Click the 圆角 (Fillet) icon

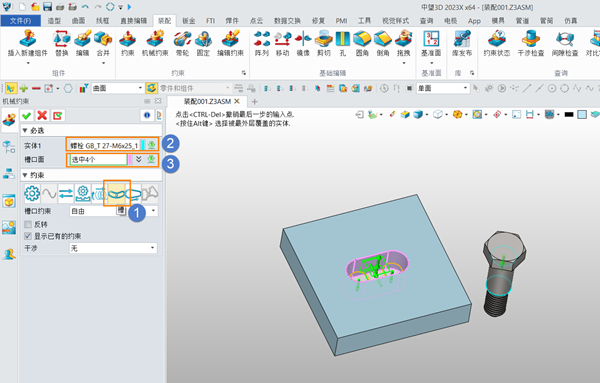[x=362, y=39]
